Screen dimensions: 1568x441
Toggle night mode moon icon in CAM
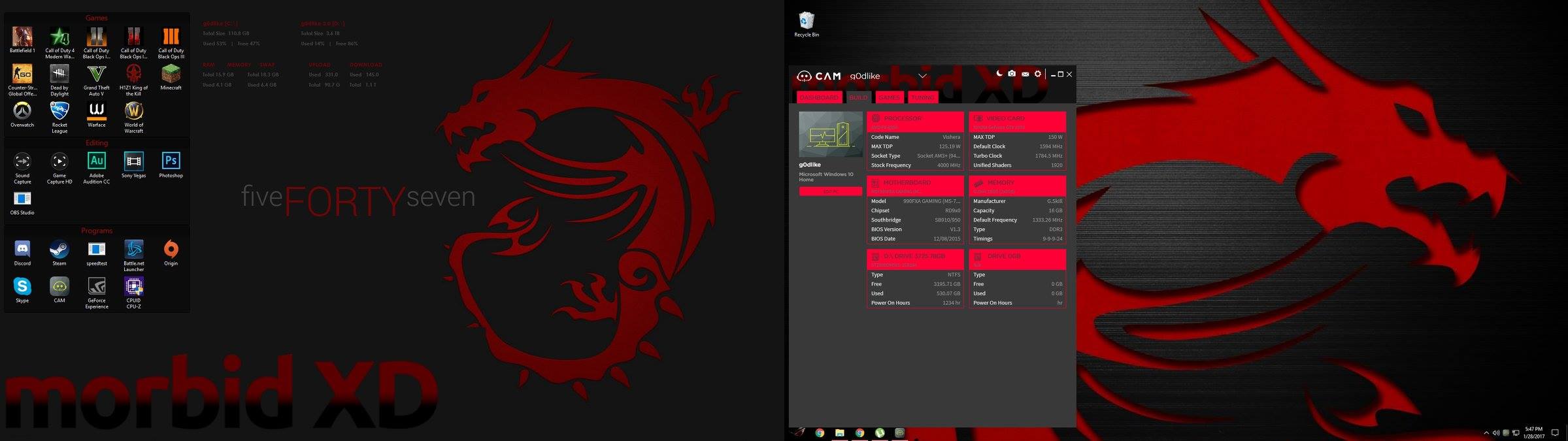[999, 74]
